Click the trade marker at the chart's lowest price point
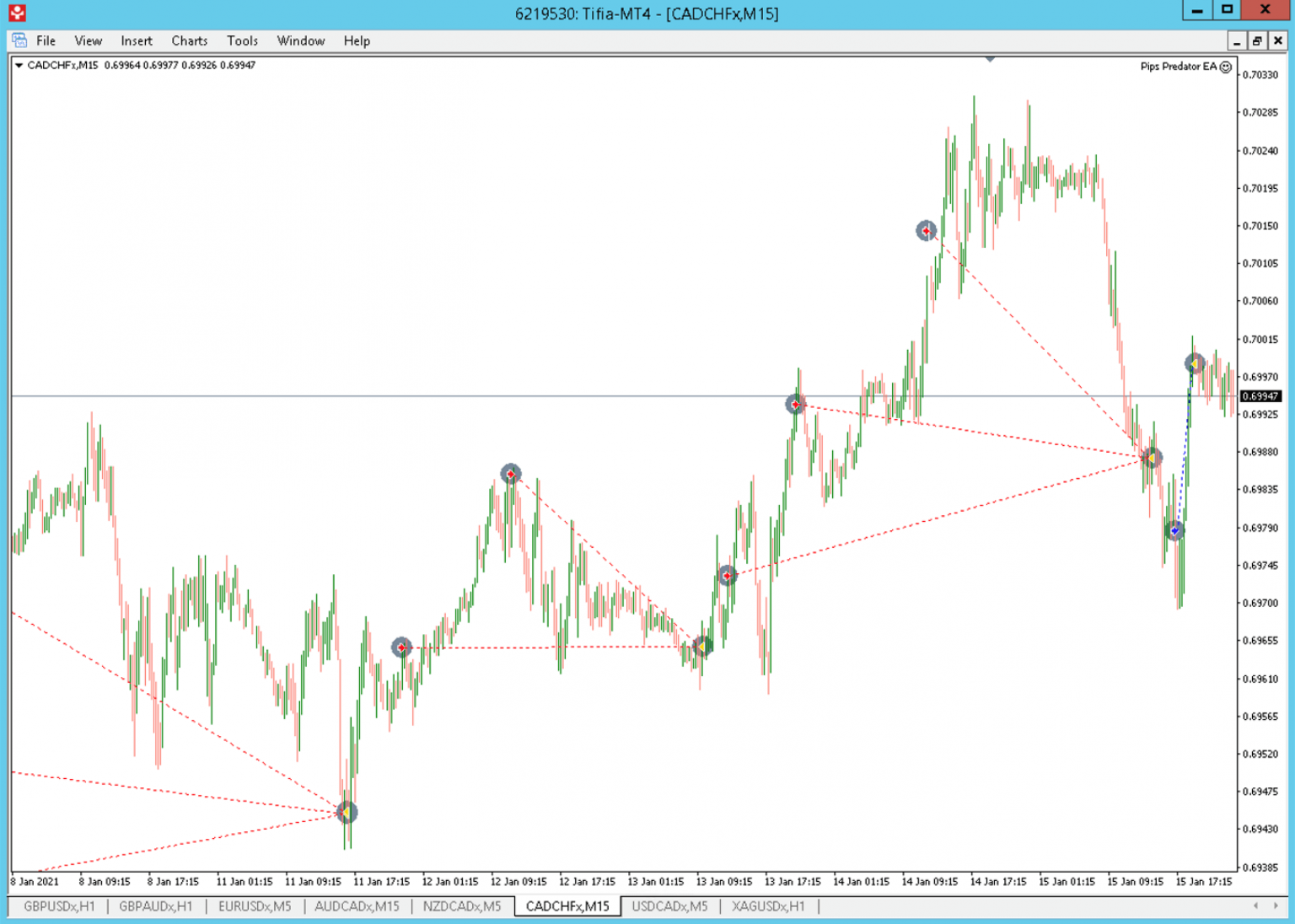This screenshot has width=1295, height=924. point(347,812)
